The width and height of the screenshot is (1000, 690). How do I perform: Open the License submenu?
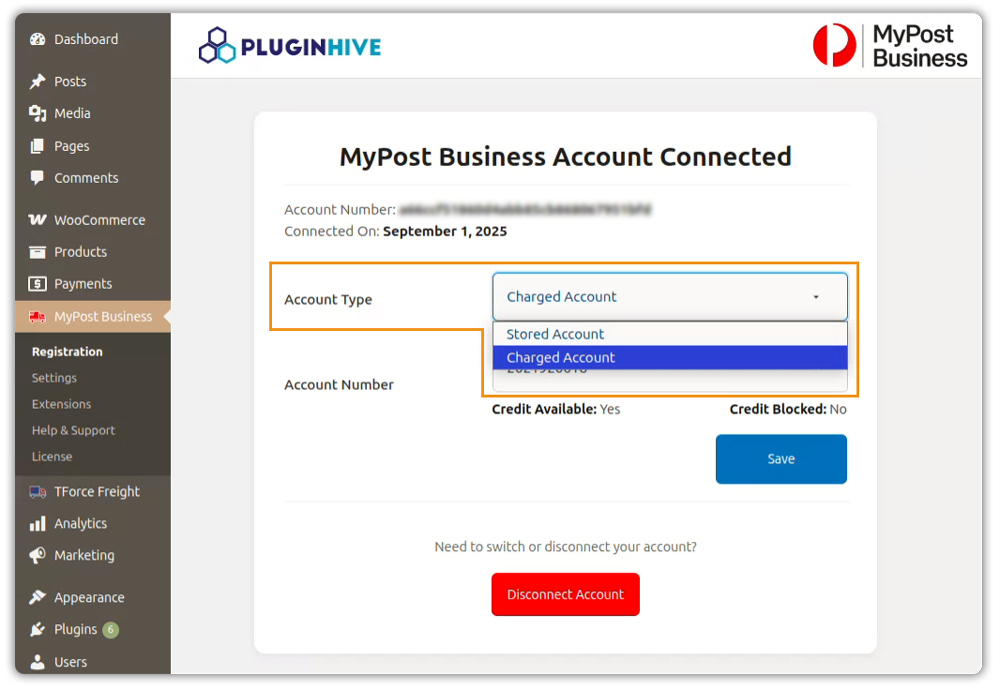52,457
